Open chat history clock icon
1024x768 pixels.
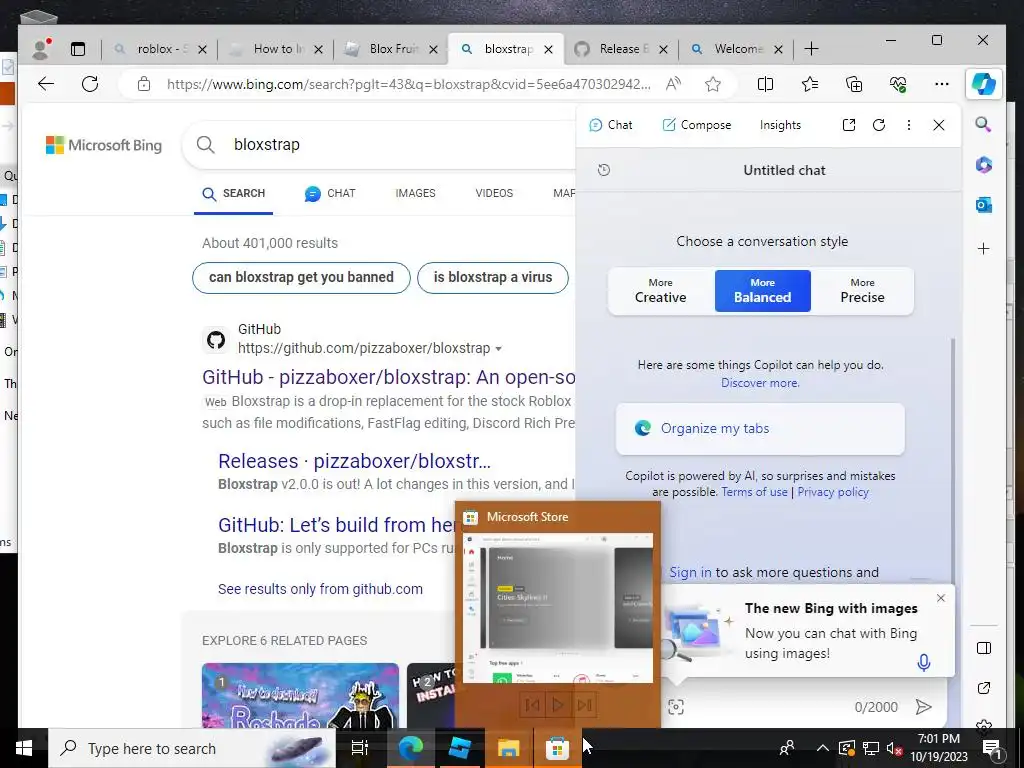[x=604, y=170]
